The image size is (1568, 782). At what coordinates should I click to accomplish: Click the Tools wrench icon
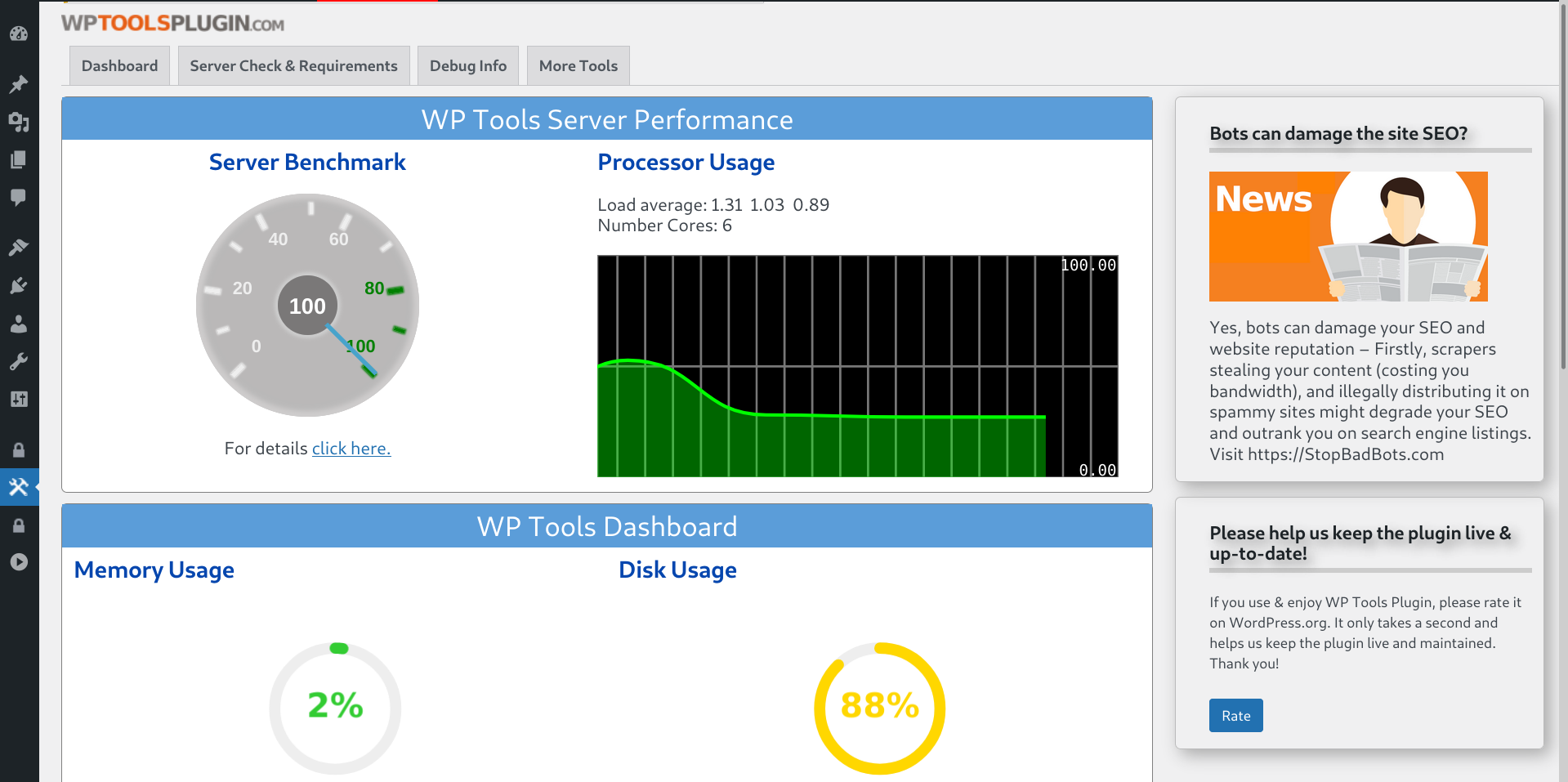20,361
